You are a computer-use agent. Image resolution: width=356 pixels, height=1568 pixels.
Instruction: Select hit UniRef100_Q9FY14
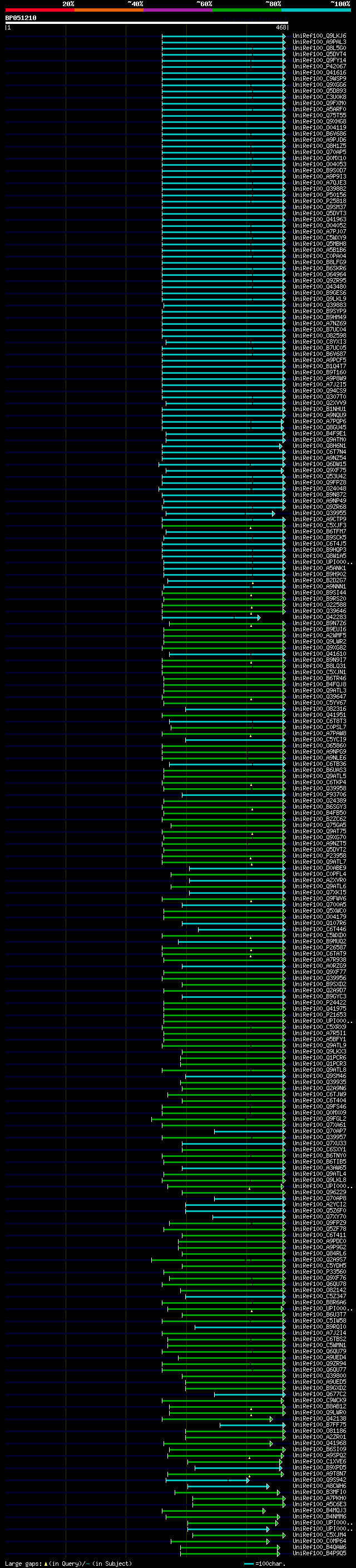(x=319, y=60)
